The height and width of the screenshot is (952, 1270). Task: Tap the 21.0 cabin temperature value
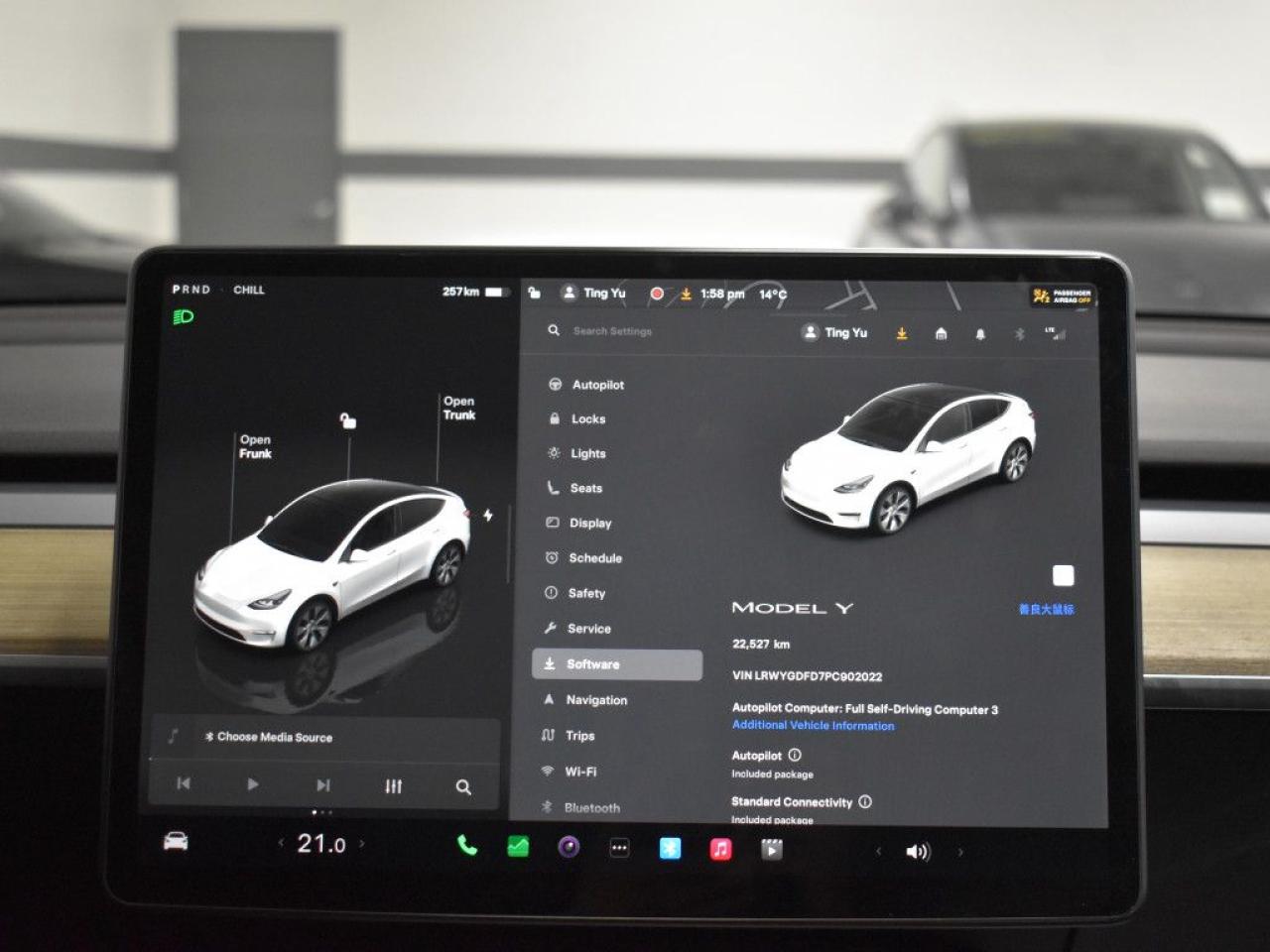[321, 844]
